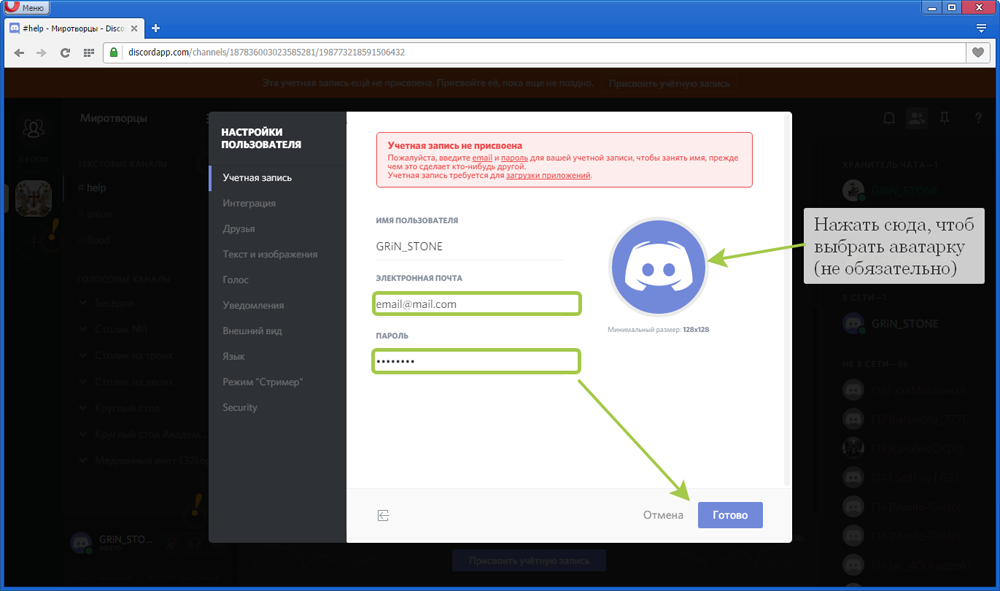
Task: Select the Язык settings section
Action: pyautogui.click(x=277, y=356)
